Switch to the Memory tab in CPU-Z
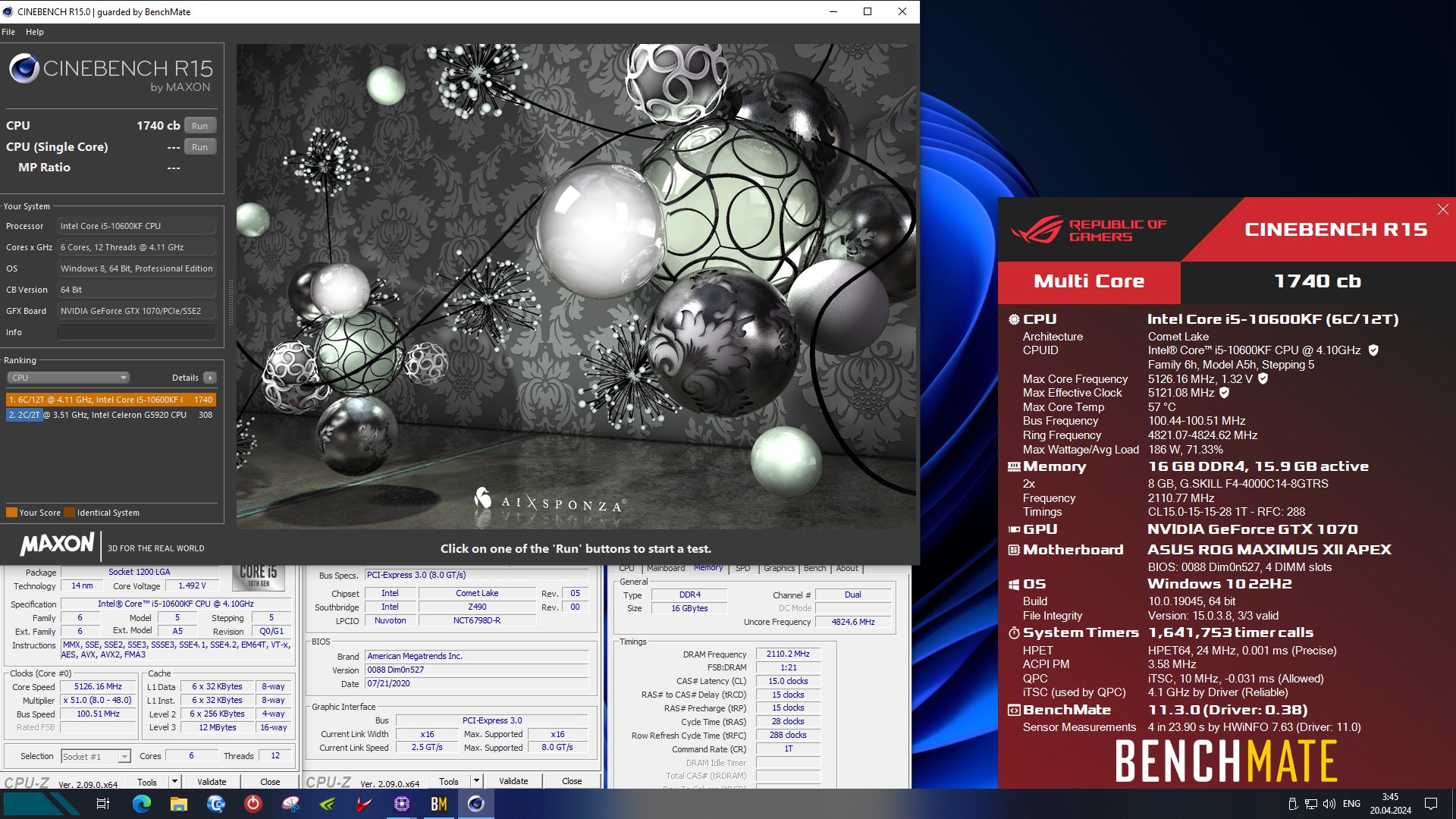The height and width of the screenshot is (819, 1456). (x=708, y=568)
